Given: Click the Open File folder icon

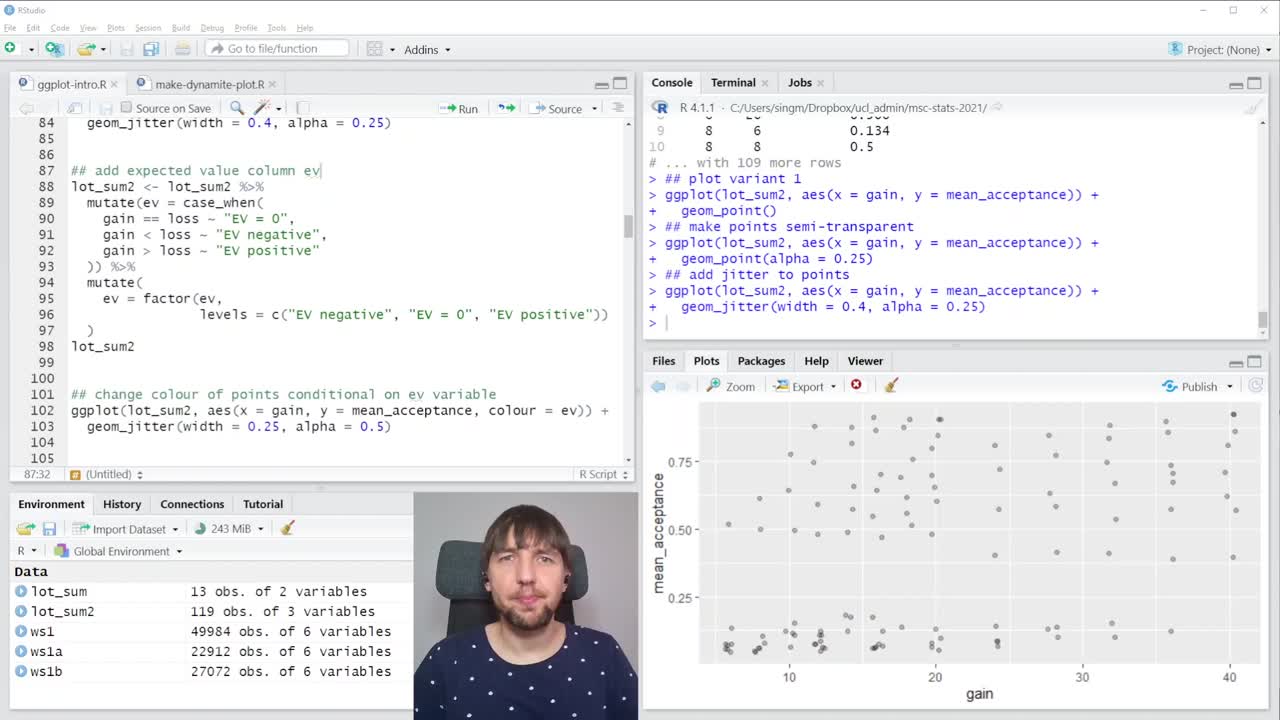Looking at the screenshot, I should 86,48.
